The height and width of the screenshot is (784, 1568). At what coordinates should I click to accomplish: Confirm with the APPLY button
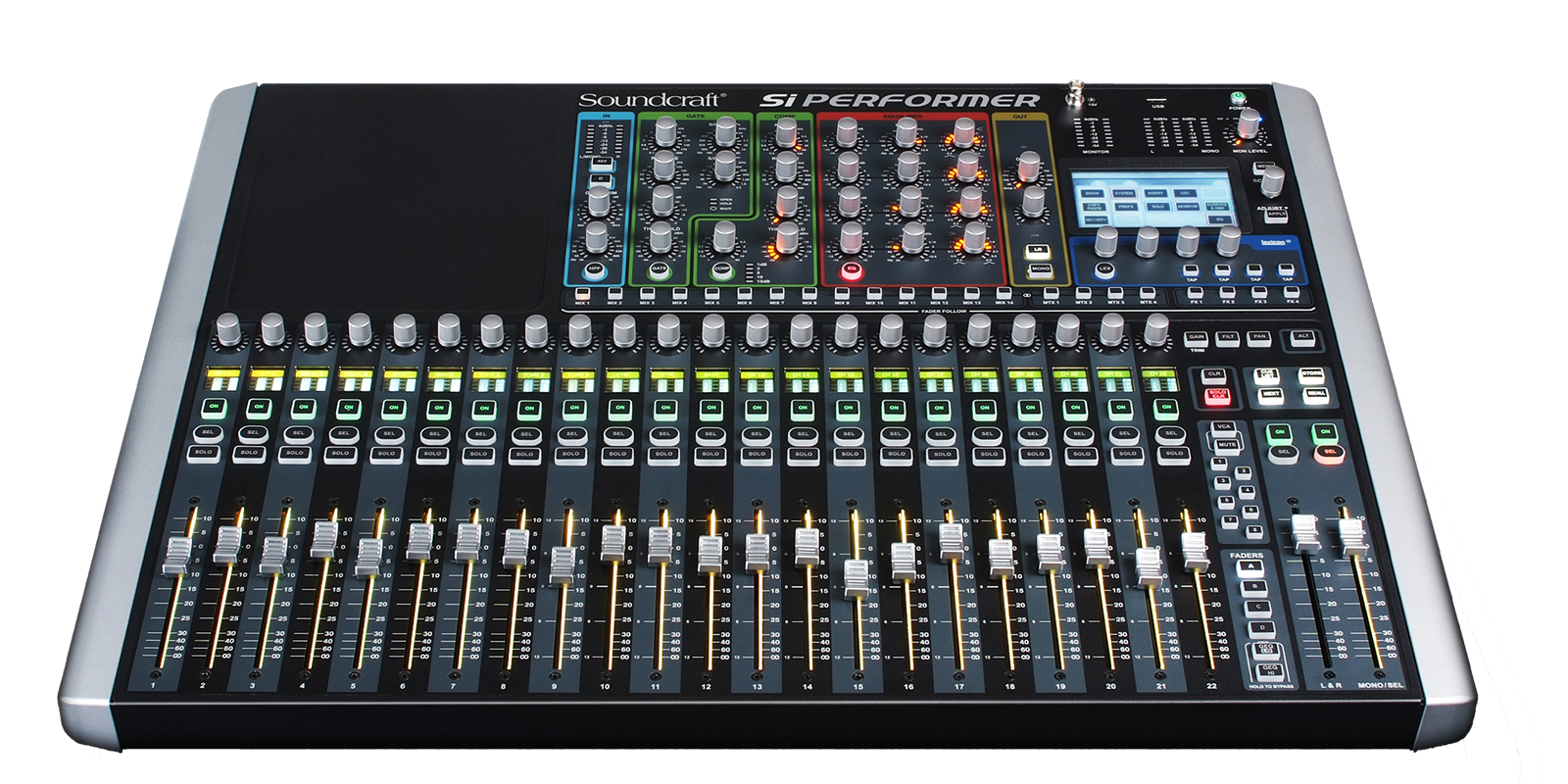1276,216
